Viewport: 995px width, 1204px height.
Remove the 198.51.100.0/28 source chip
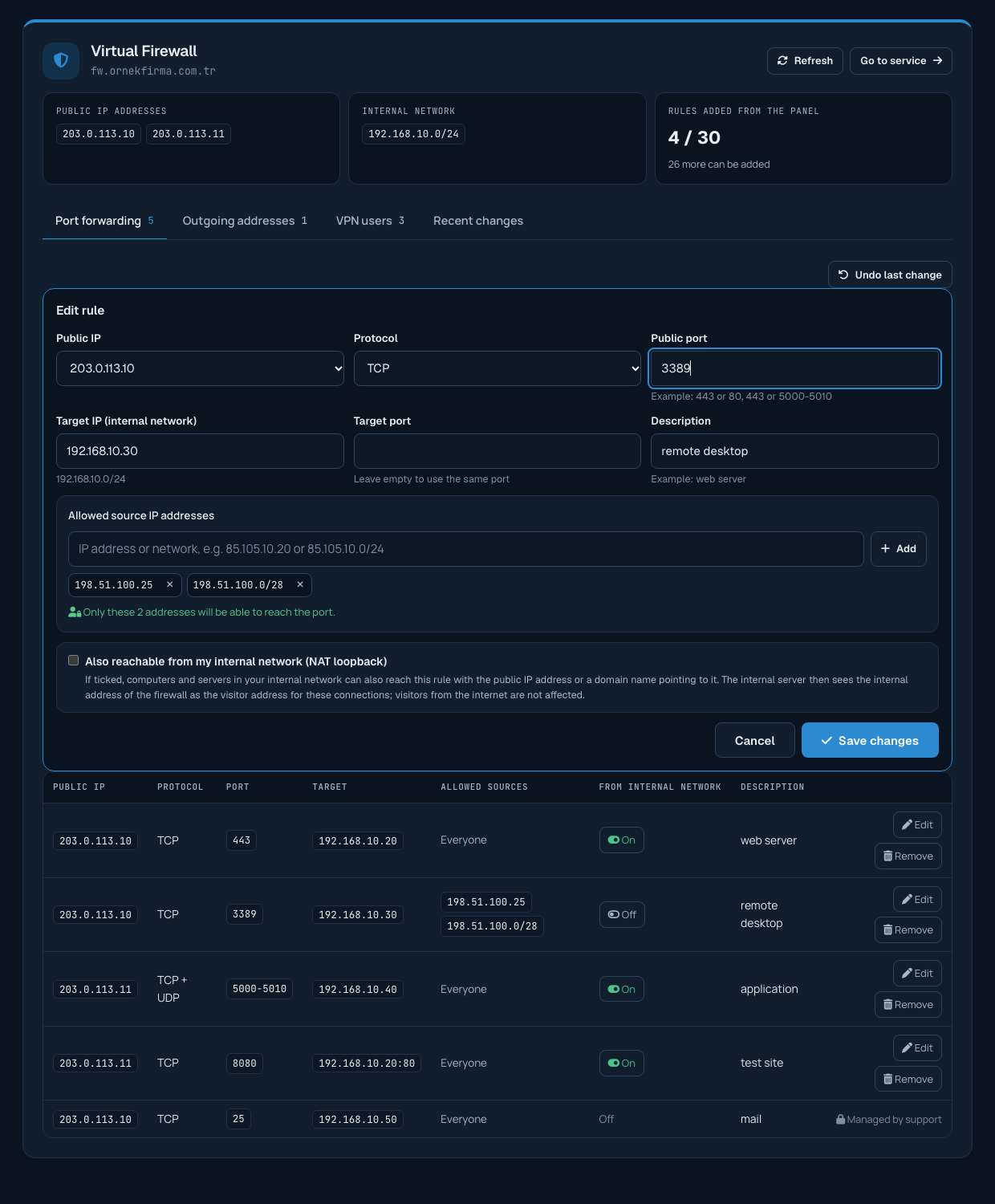[x=300, y=585]
